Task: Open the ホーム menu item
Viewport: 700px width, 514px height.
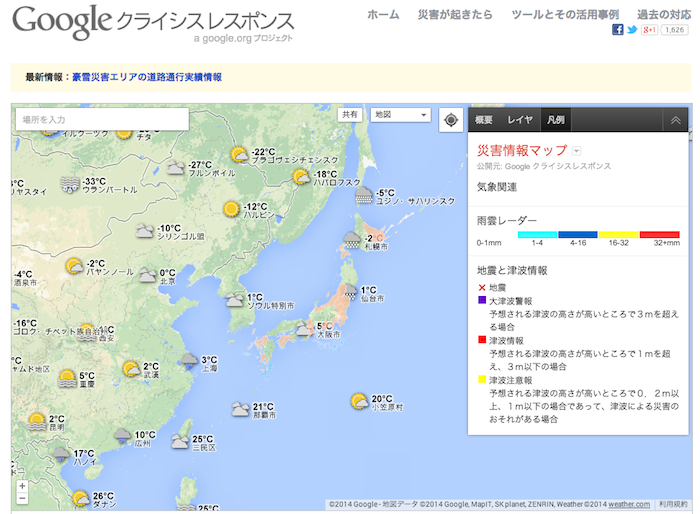Action: click(383, 15)
